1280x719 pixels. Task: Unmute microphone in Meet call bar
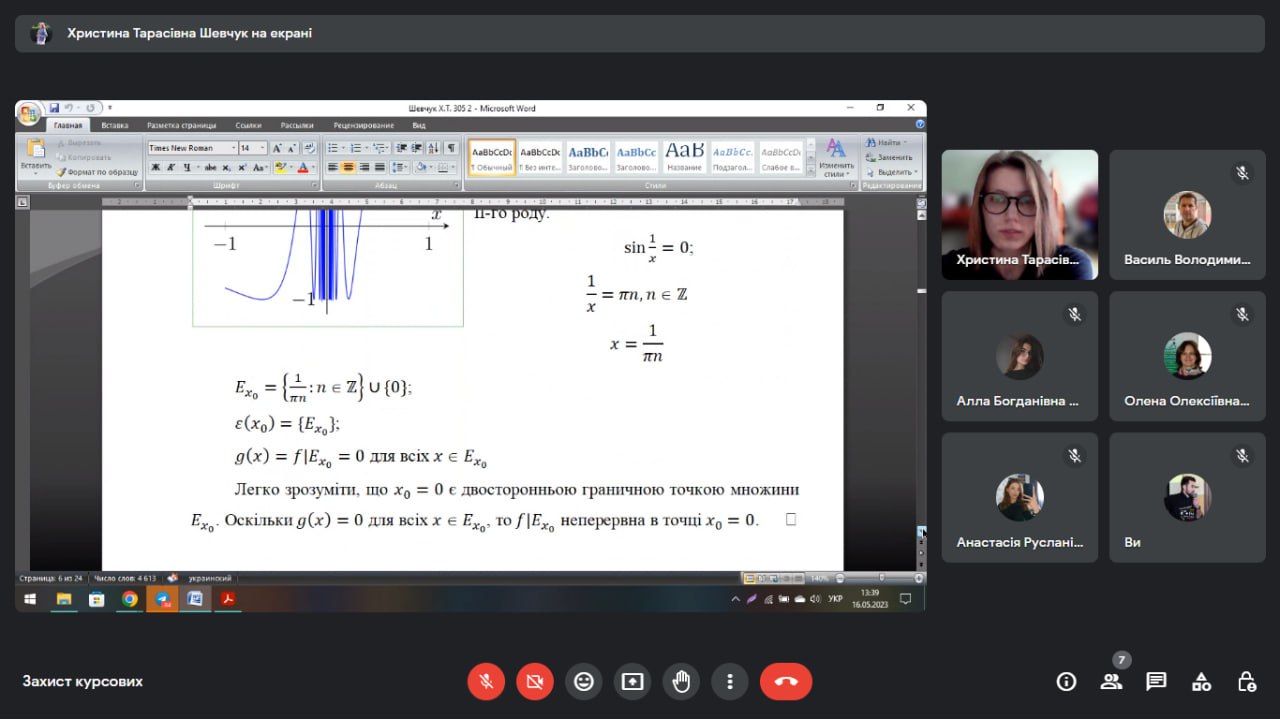pyautogui.click(x=486, y=682)
